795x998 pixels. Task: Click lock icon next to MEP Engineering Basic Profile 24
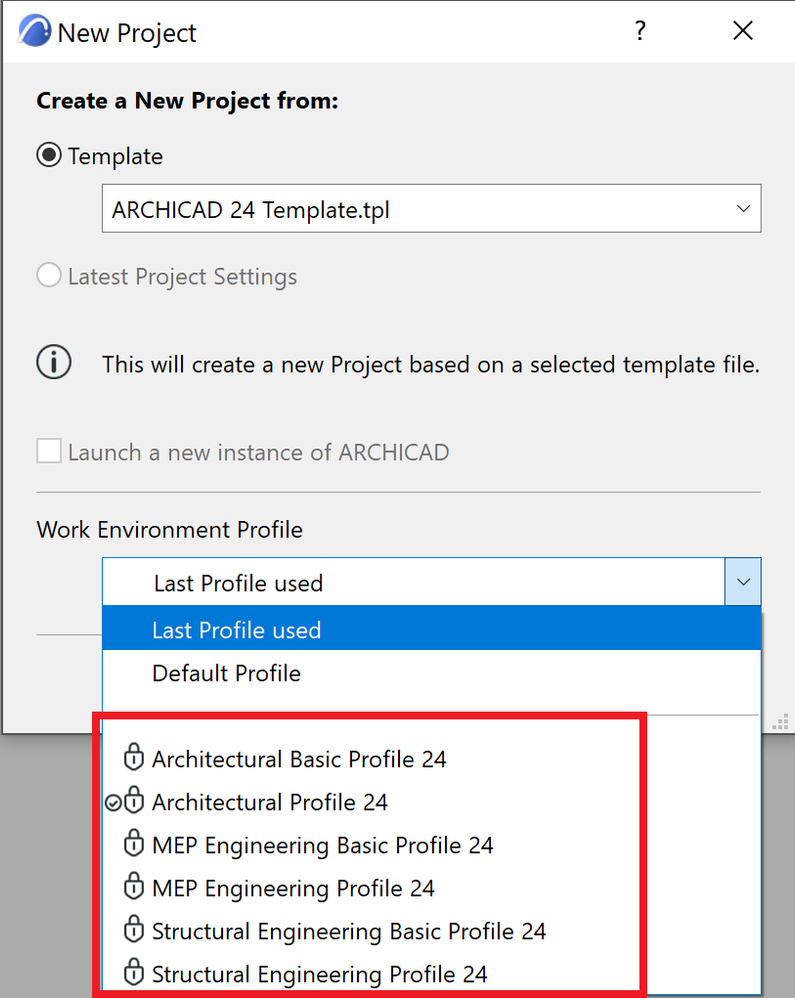[x=133, y=845]
